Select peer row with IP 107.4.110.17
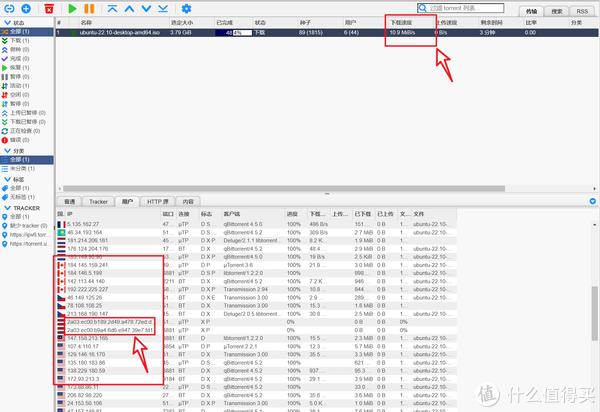600x412 pixels. pos(256,346)
